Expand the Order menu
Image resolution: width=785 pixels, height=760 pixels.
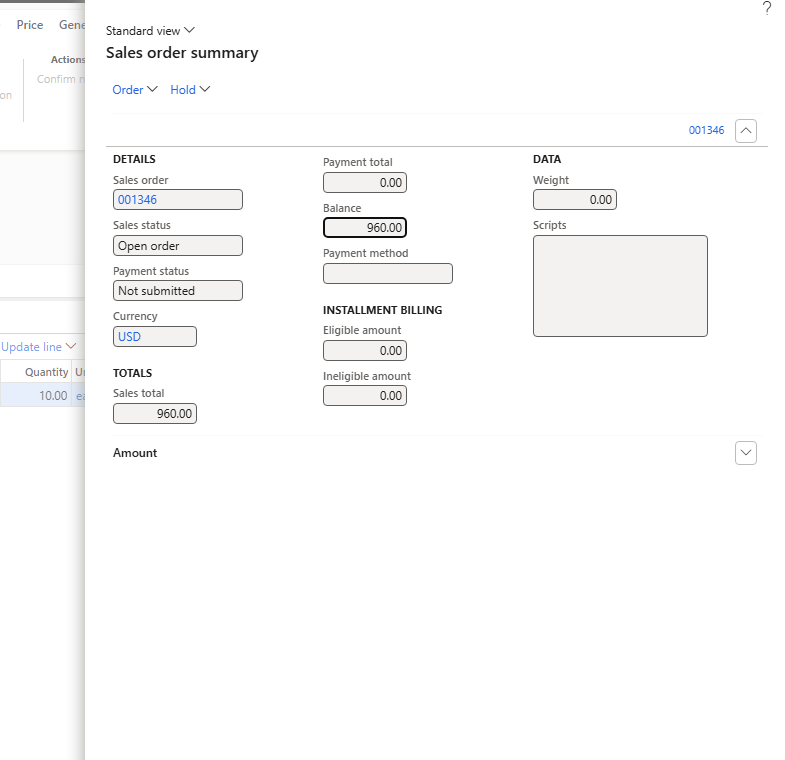135,90
